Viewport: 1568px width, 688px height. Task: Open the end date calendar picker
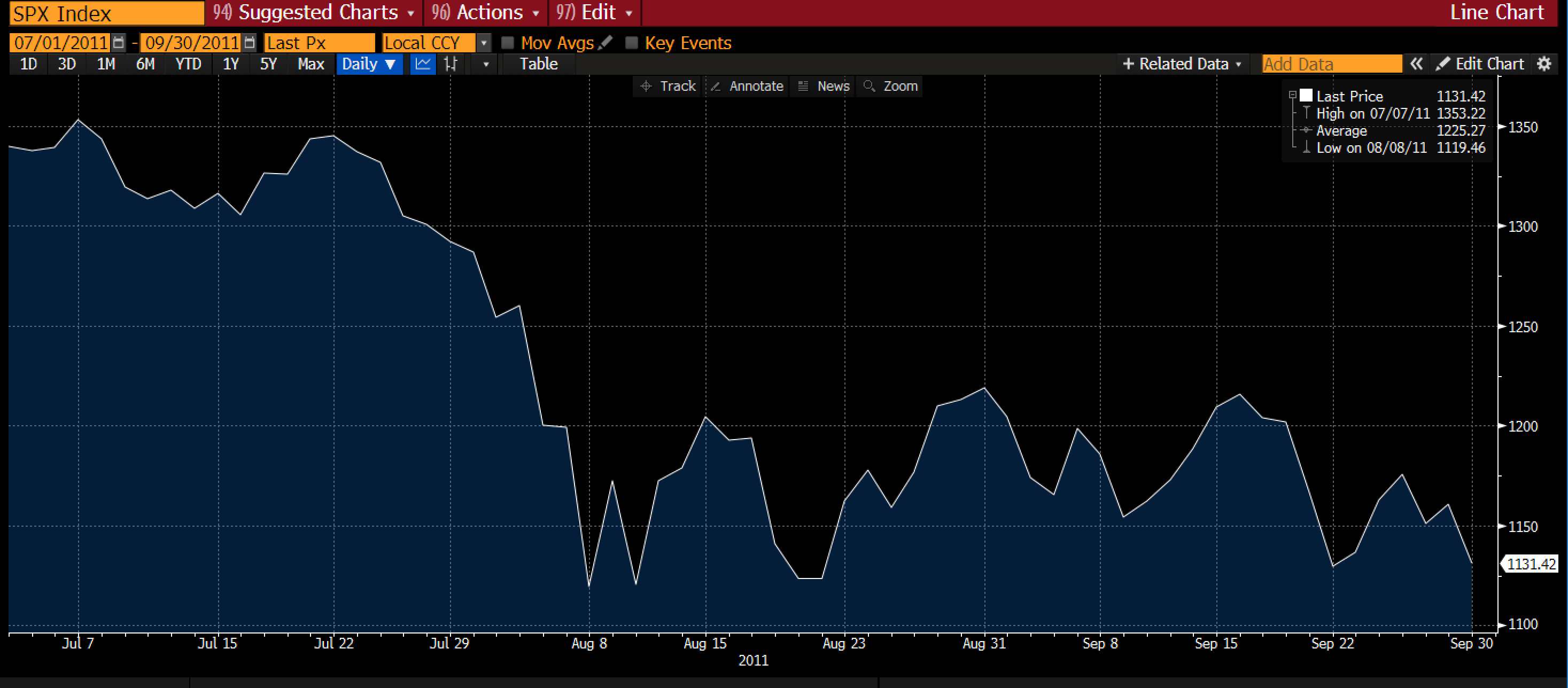(250, 43)
